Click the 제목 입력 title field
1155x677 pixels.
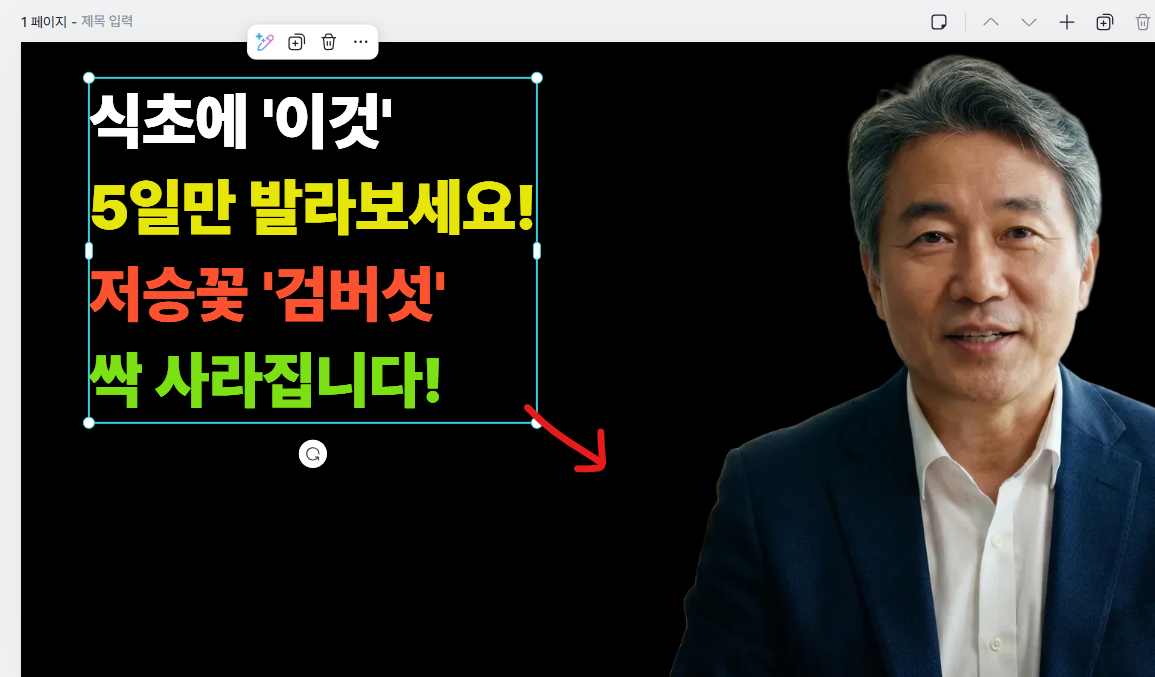coord(106,21)
